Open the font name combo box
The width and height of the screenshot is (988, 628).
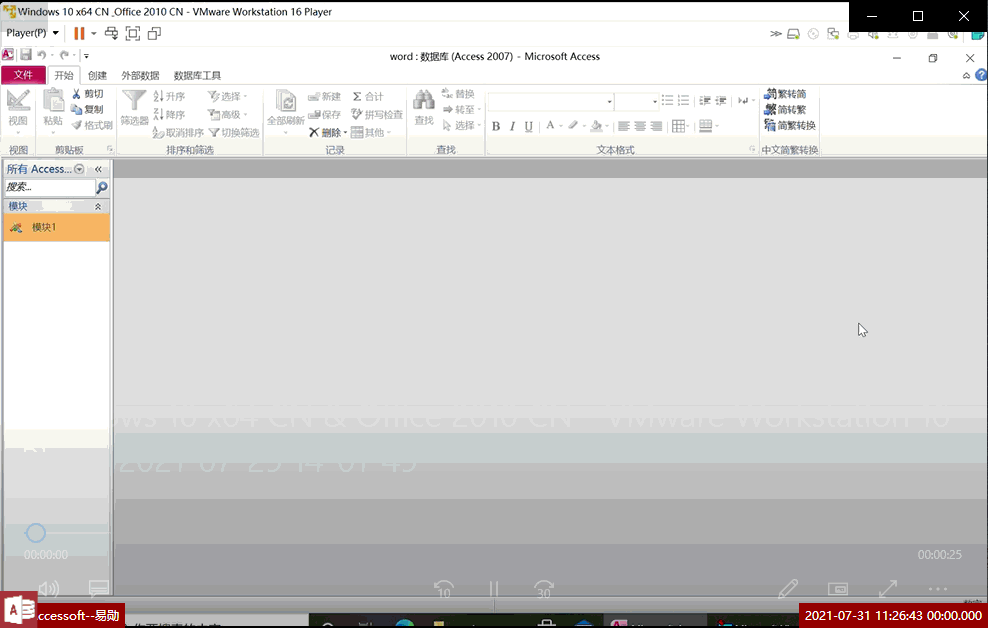551,101
